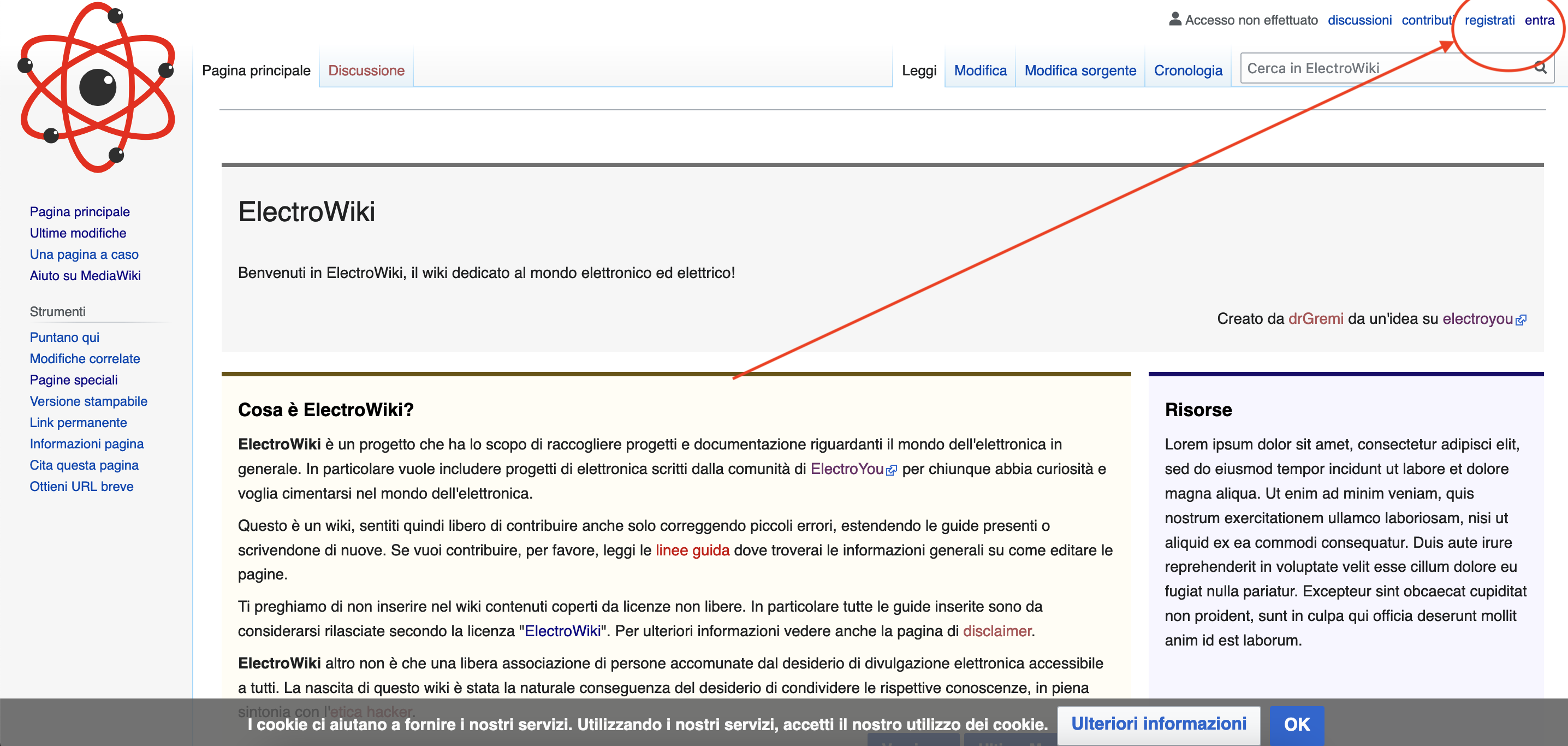
Task: Click the ElectroWiki atom logo
Action: (x=97, y=87)
